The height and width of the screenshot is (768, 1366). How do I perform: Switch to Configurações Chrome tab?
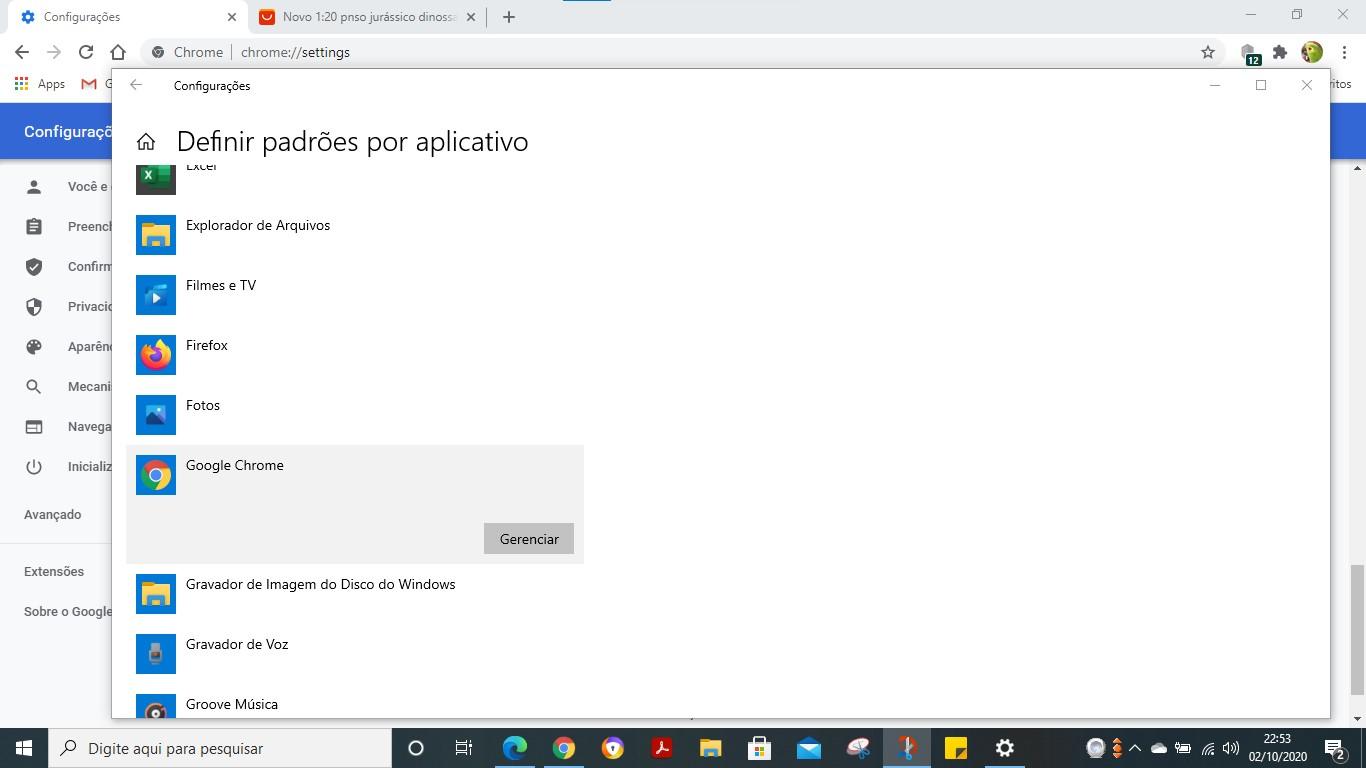128,17
